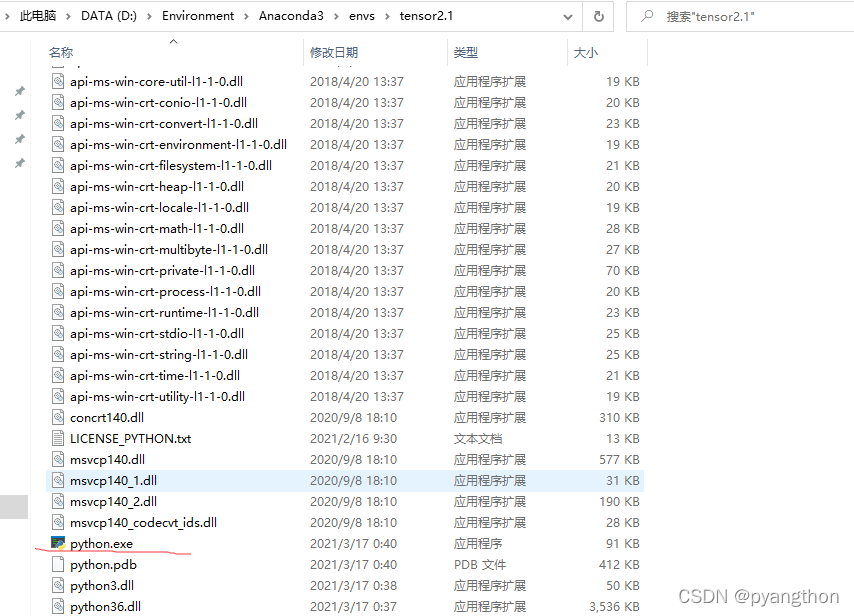Click the python3.dll file icon
This screenshot has height=616, width=854.
point(57,585)
